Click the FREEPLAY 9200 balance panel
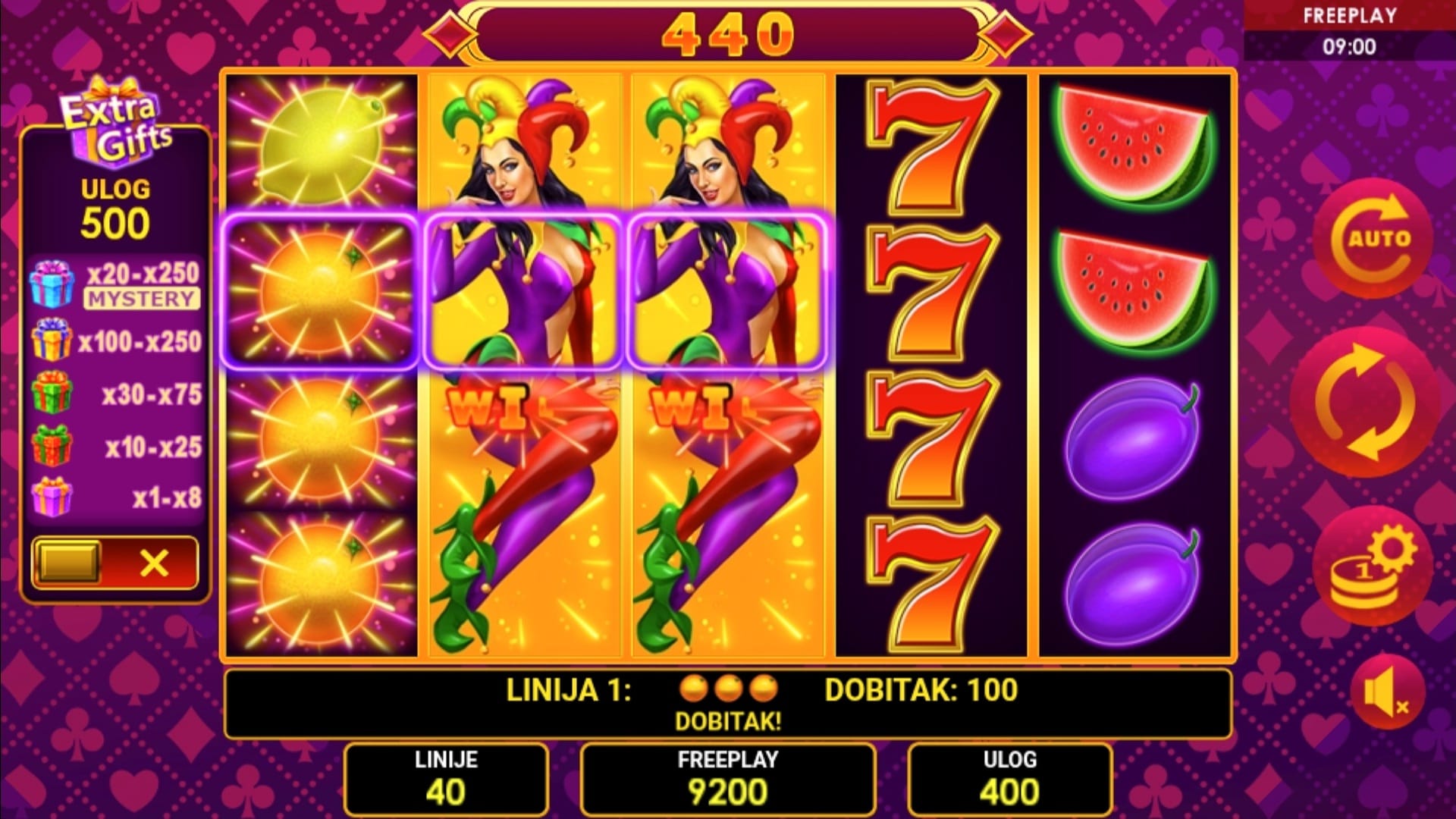This screenshot has height=819, width=1456. [x=728, y=779]
